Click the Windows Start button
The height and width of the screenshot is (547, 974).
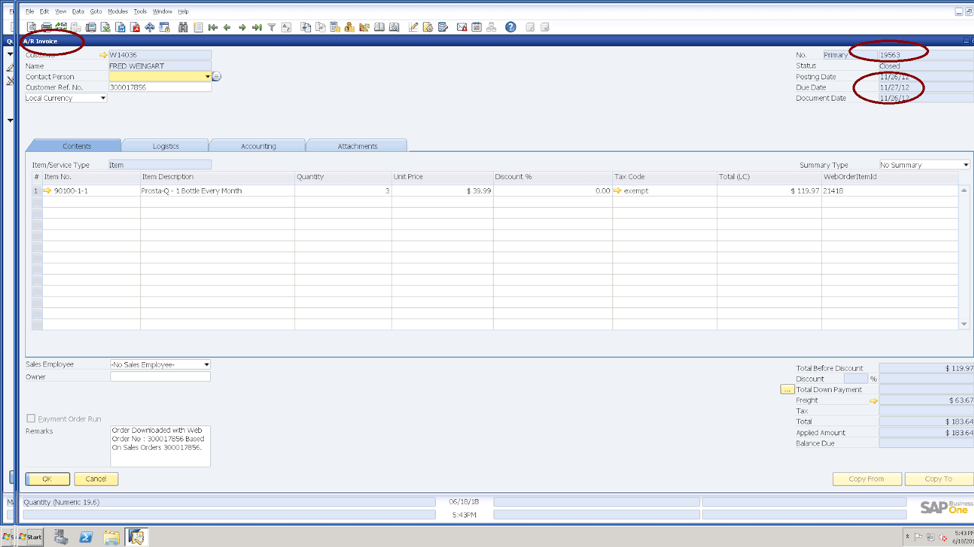coord(29,537)
